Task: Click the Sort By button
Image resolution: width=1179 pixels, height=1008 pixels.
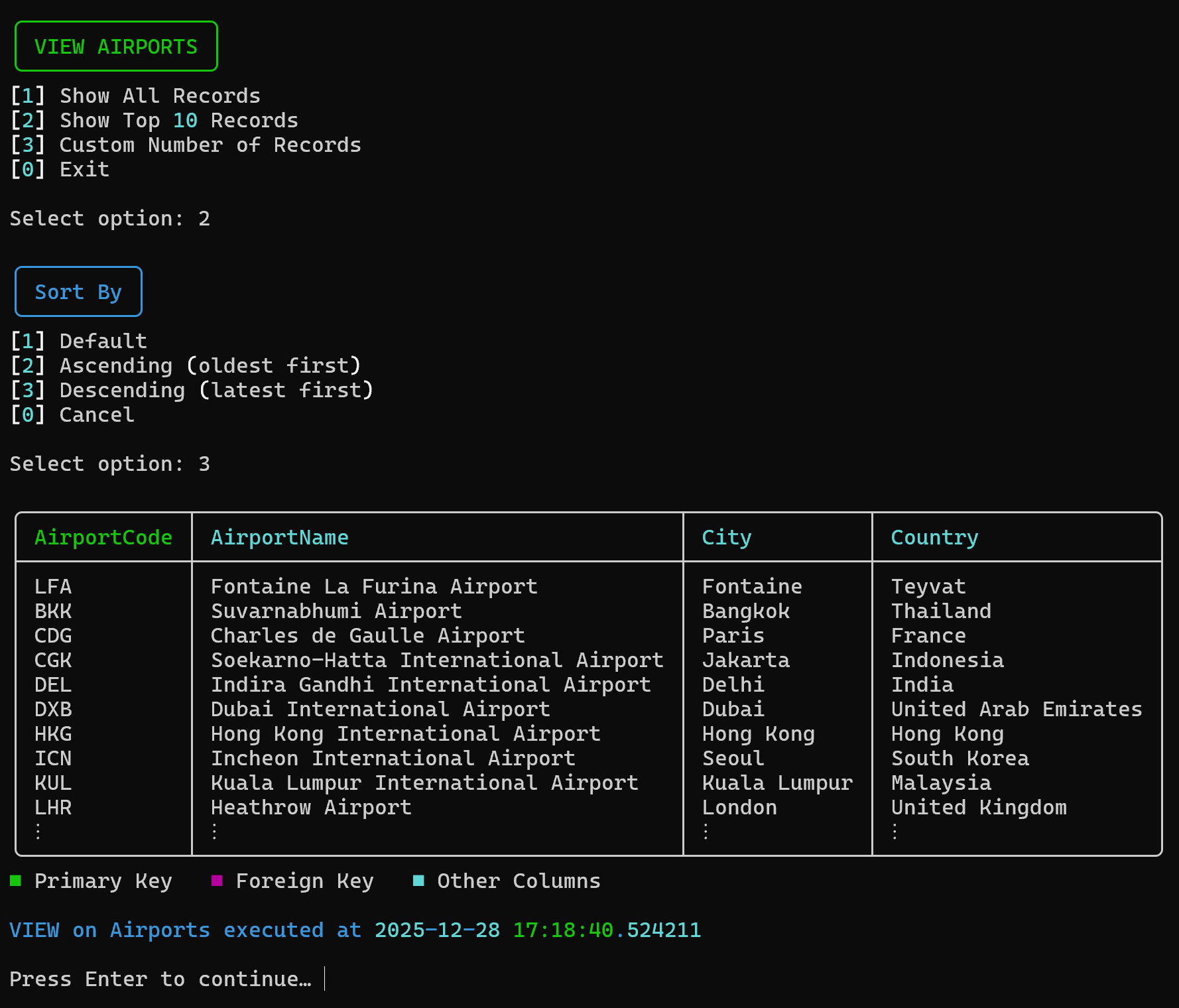Action: click(78, 291)
